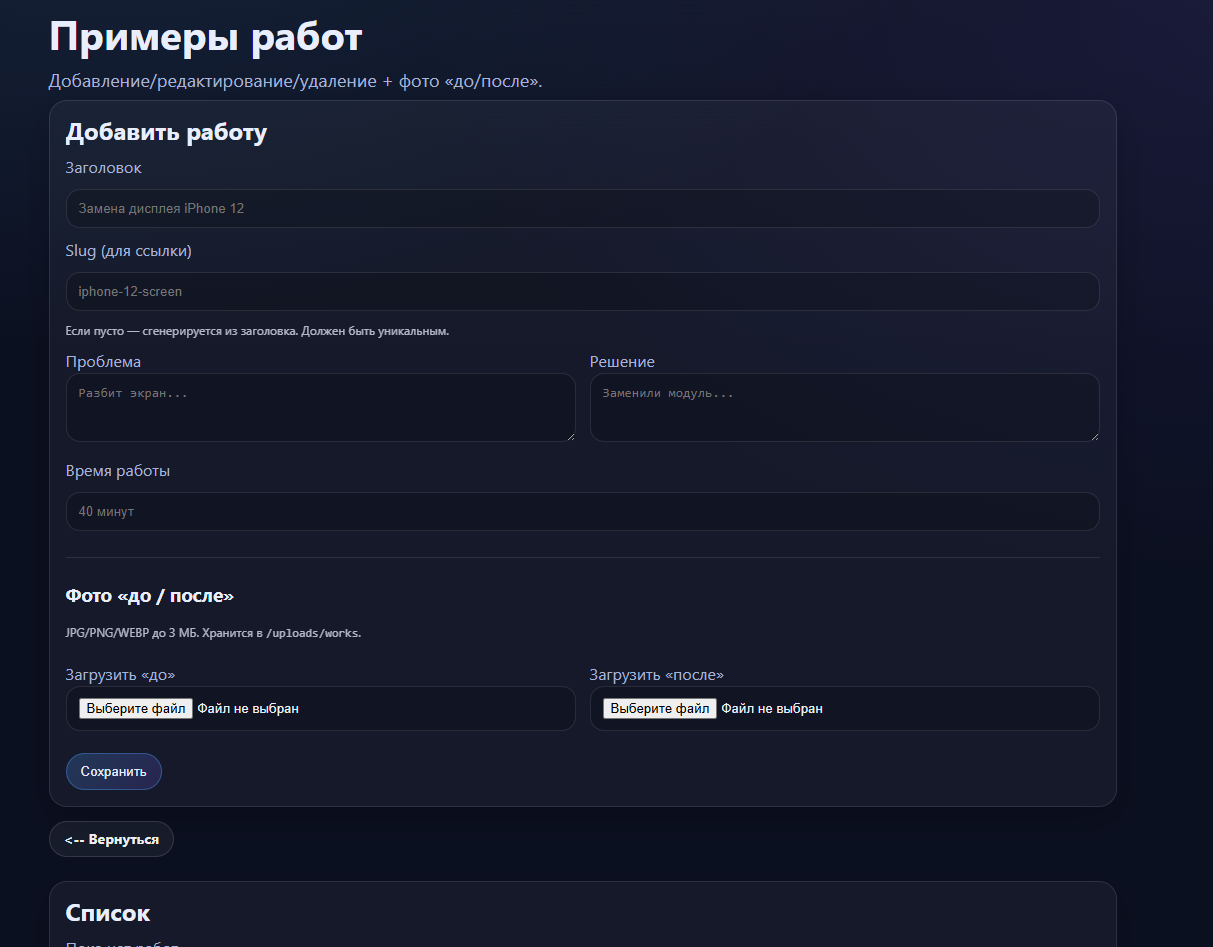Screen dimensions: 1213x947
Task: Click the Заголовок input field
Action: (x=582, y=209)
